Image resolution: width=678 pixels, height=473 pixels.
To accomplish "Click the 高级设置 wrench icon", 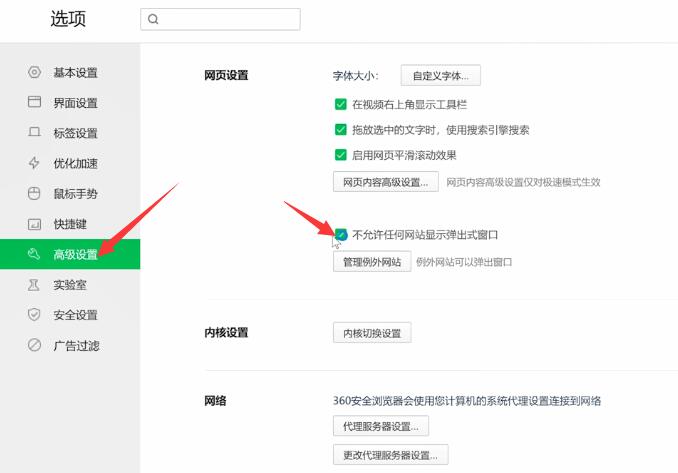I will [x=34, y=254].
